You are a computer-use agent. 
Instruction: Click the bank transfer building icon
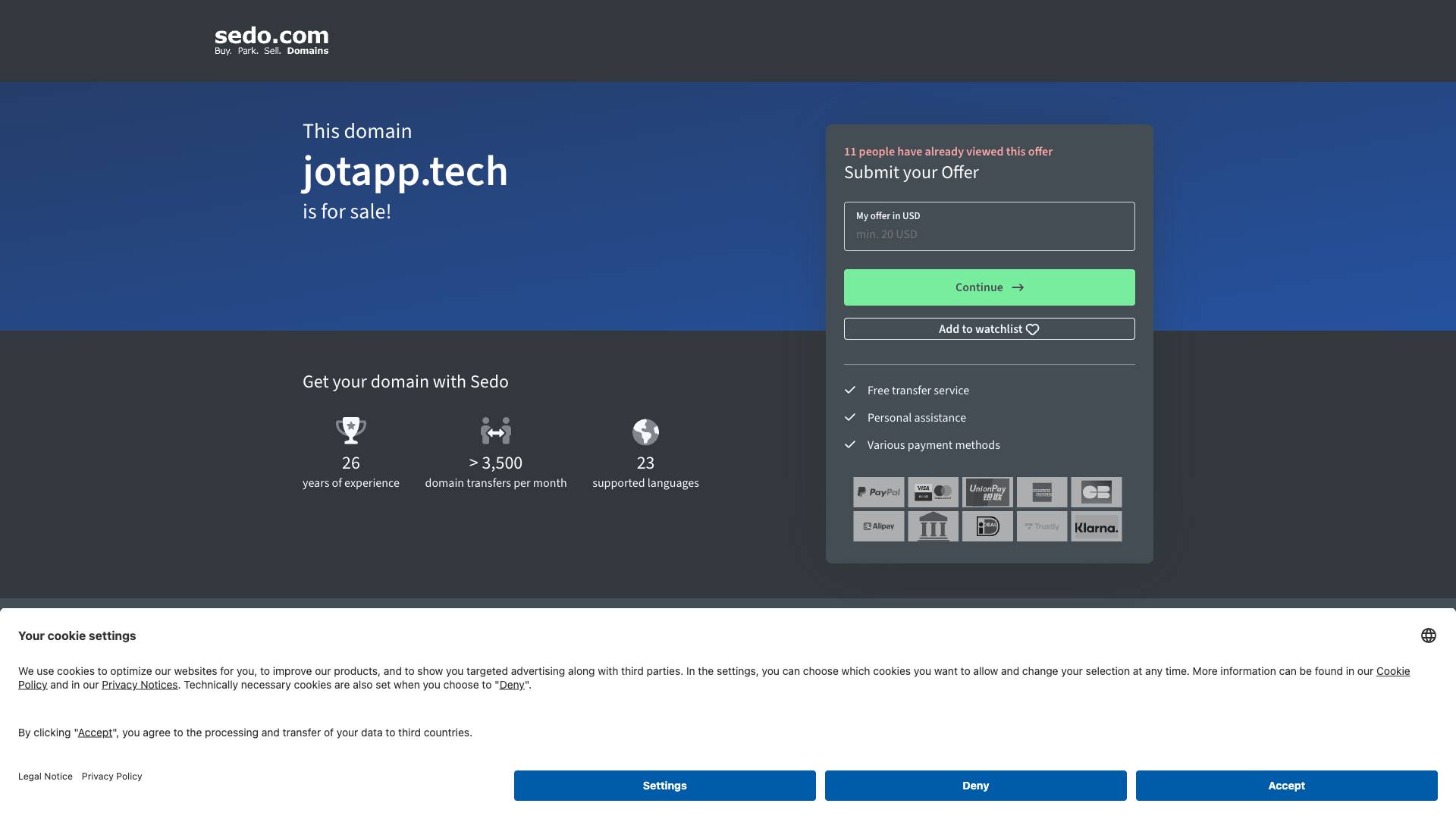pyautogui.click(x=933, y=526)
